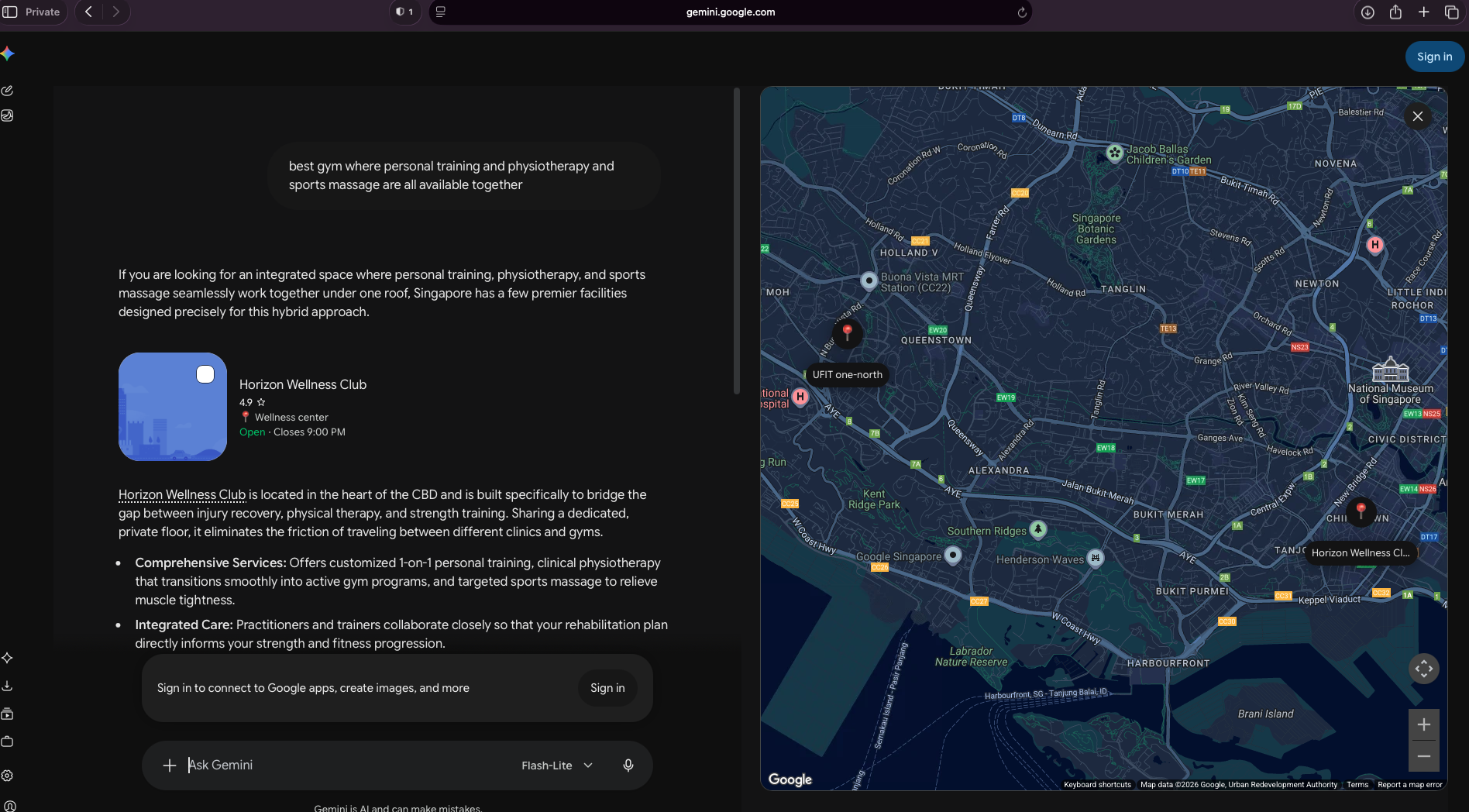Viewport: 1469px width, 812px height.
Task: Open the Safari tab overview
Action: [1452, 12]
